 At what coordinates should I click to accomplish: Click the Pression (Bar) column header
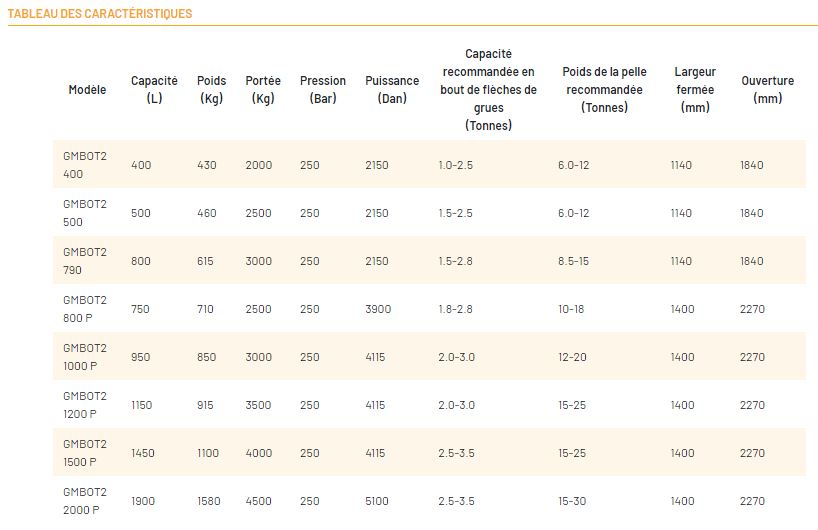[323, 90]
